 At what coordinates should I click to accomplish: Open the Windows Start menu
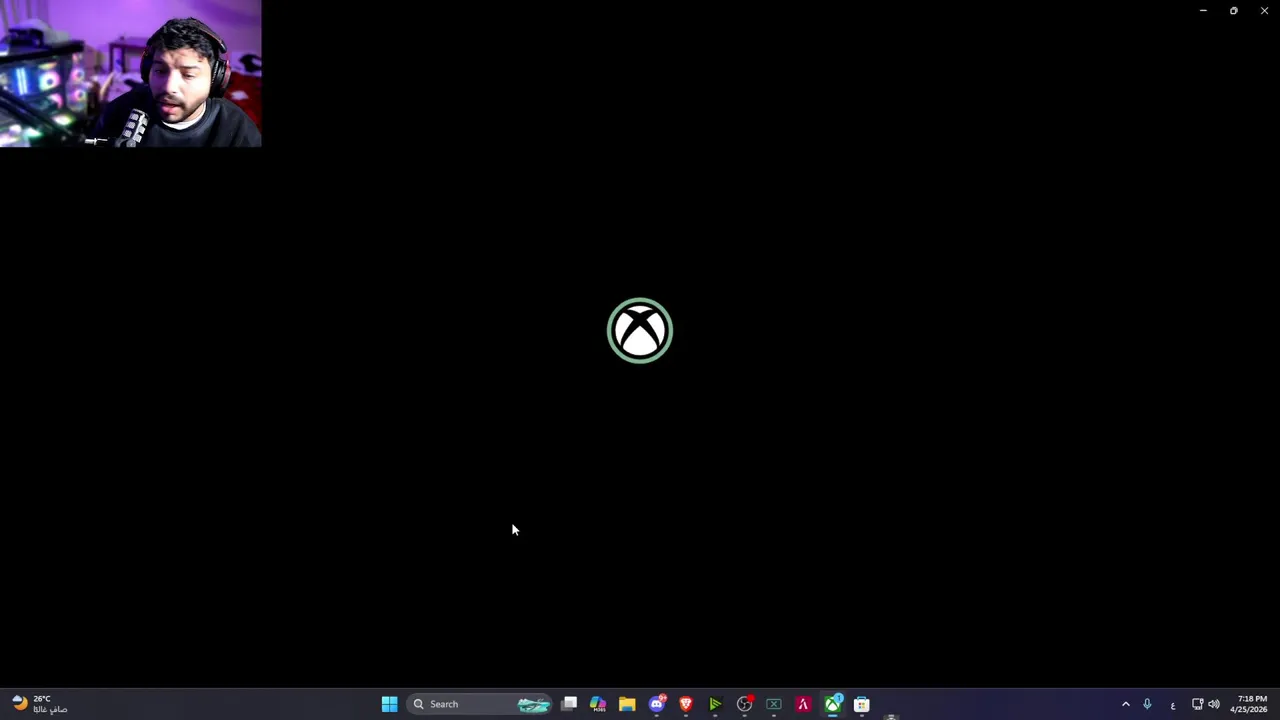coord(389,704)
